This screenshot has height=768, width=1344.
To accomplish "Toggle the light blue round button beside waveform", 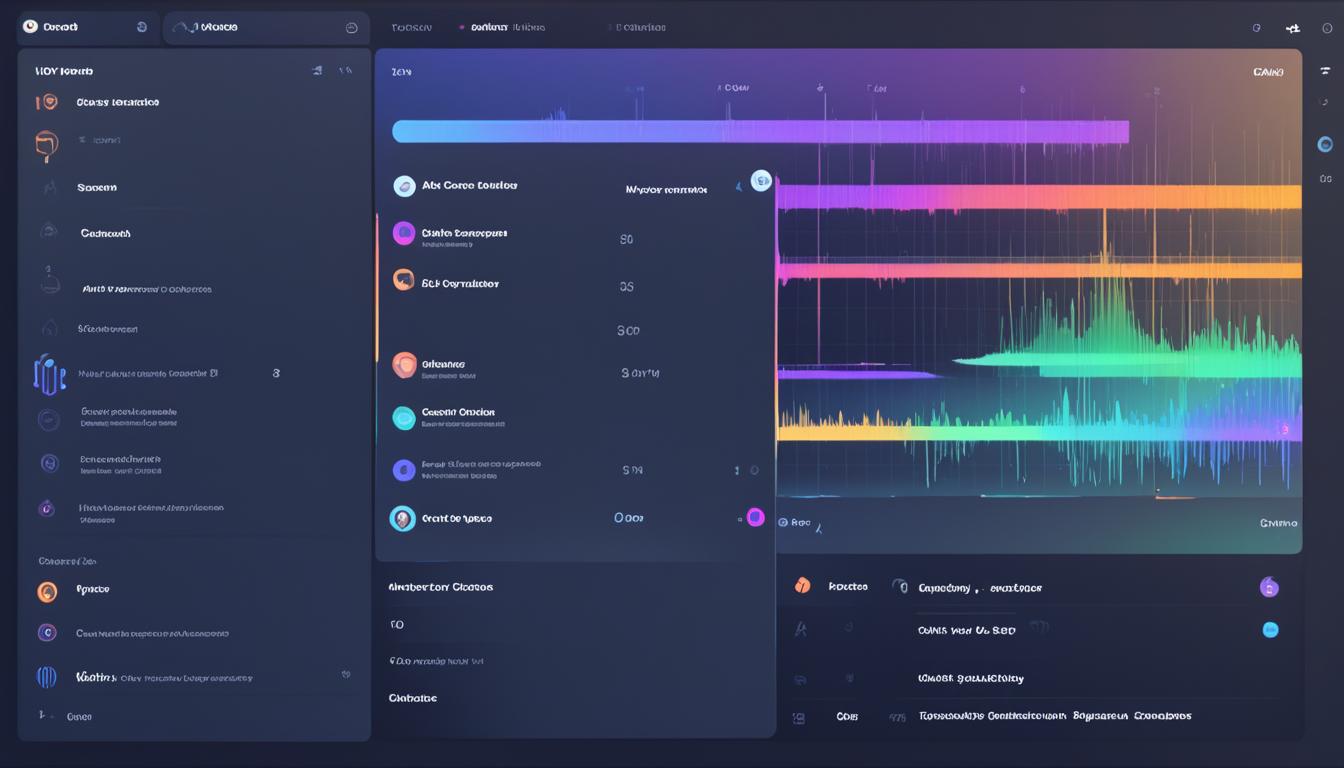I will (x=761, y=181).
